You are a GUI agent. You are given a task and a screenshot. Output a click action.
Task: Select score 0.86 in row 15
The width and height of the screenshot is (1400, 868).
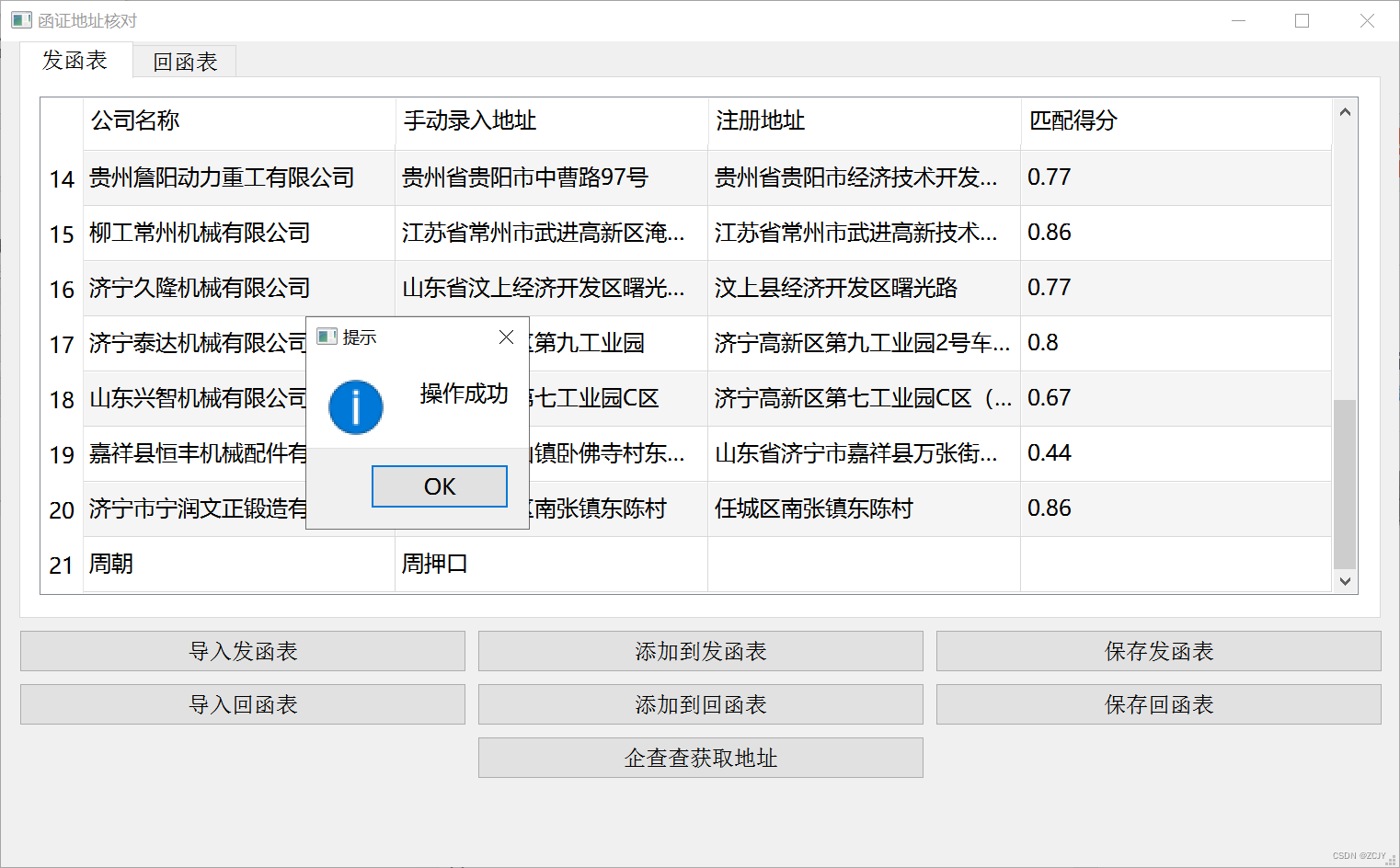[x=1176, y=234]
